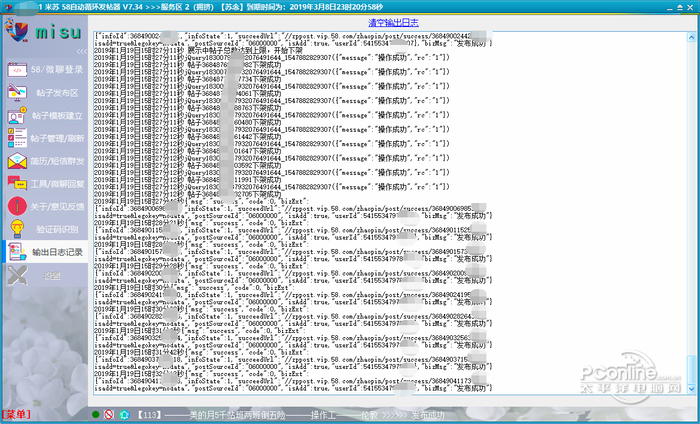The width and height of the screenshot is (700, 424).
Task: Open 帖子模板建立 template builder
Action: pos(45,116)
